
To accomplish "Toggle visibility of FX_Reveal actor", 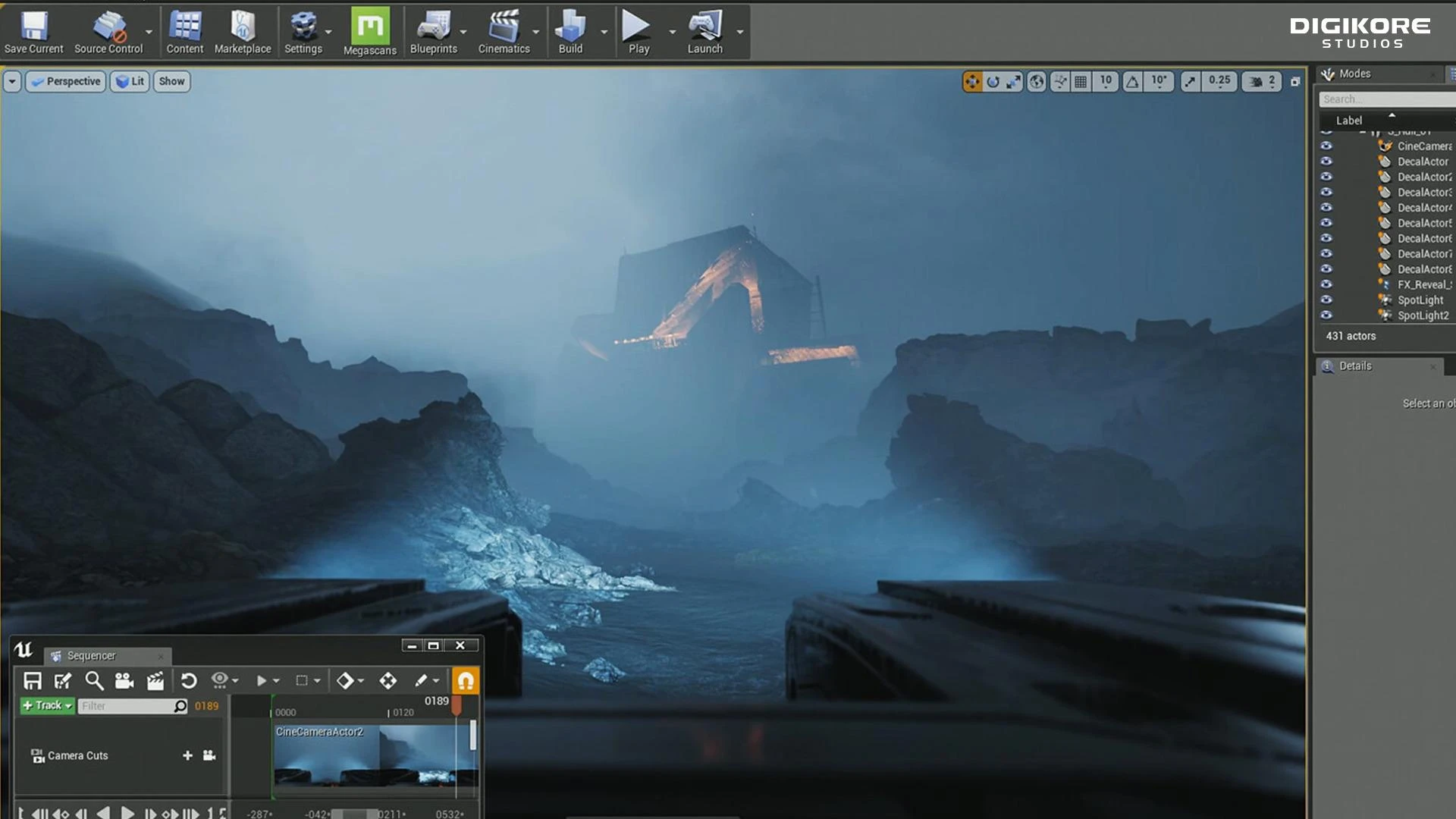I will (x=1326, y=284).
